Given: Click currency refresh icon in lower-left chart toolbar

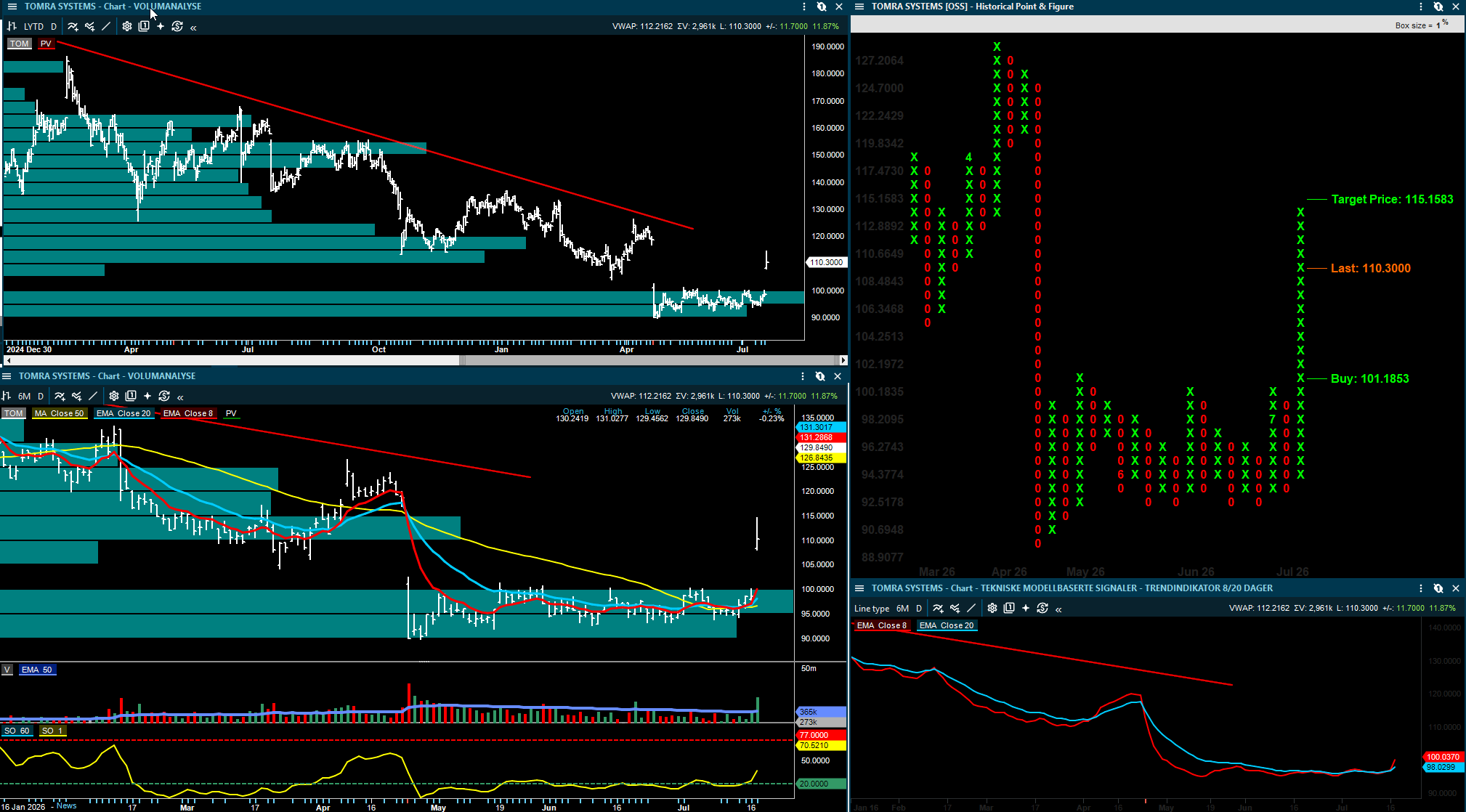Looking at the screenshot, I should pyautogui.click(x=164, y=396).
